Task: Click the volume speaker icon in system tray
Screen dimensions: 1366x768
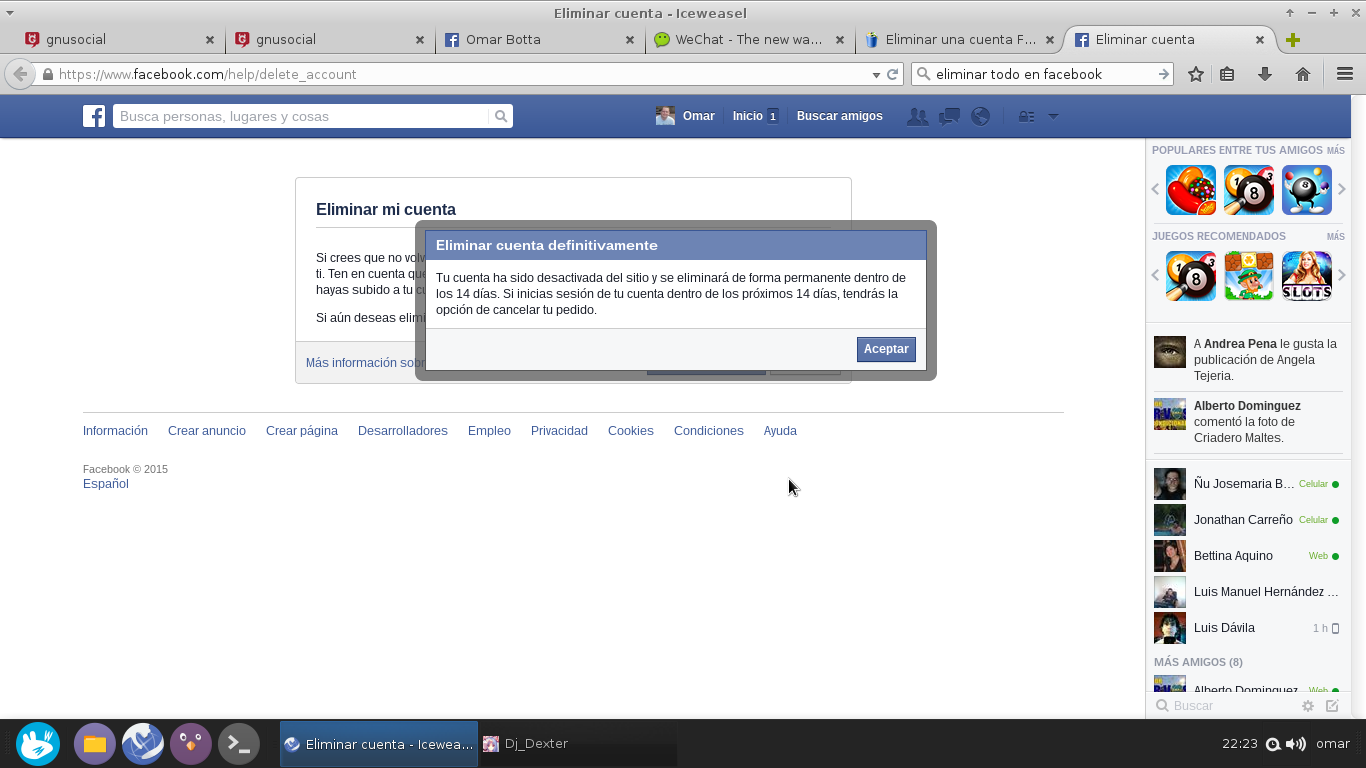Action: 1296,744
